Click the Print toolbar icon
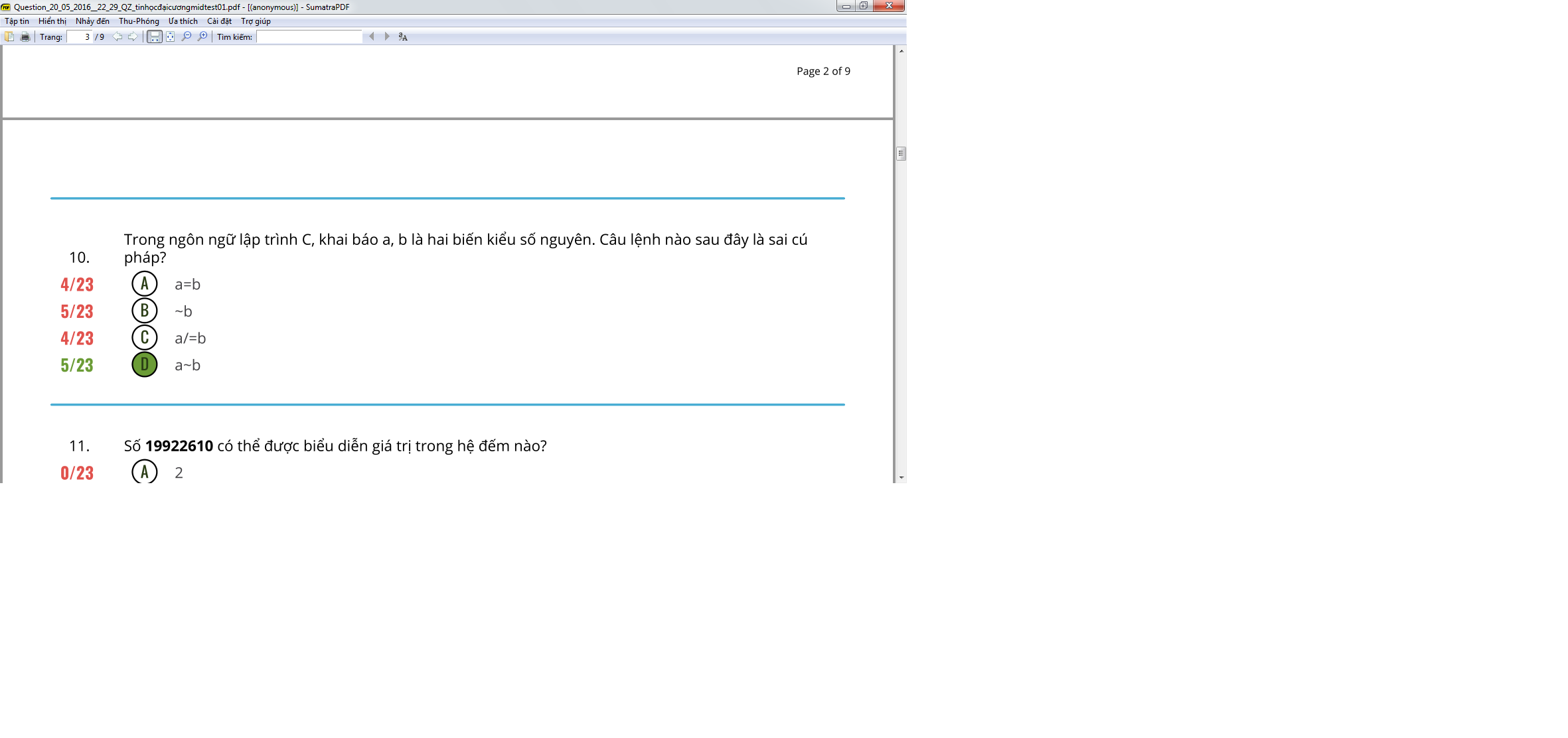 coord(25,37)
